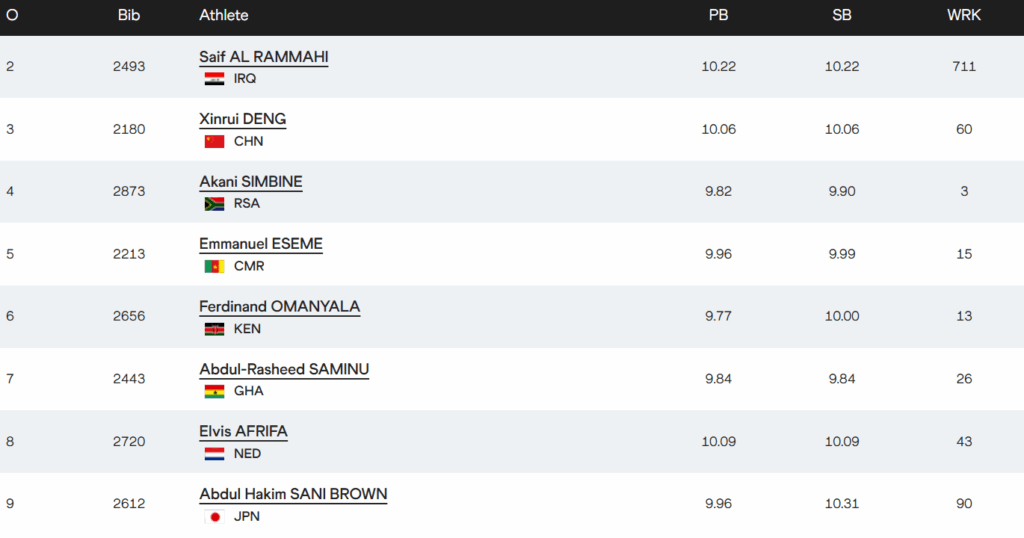The height and width of the screenshot is (538, 1024).
Task: Open Saif AL RAMMAHI athlete profile
Action: pos(264,57)
